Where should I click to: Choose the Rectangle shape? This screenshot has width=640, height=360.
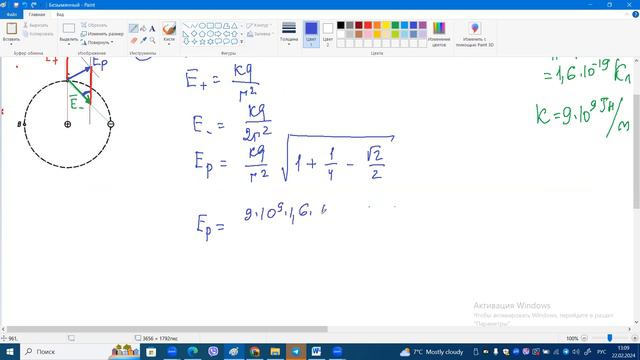[210, 26]
